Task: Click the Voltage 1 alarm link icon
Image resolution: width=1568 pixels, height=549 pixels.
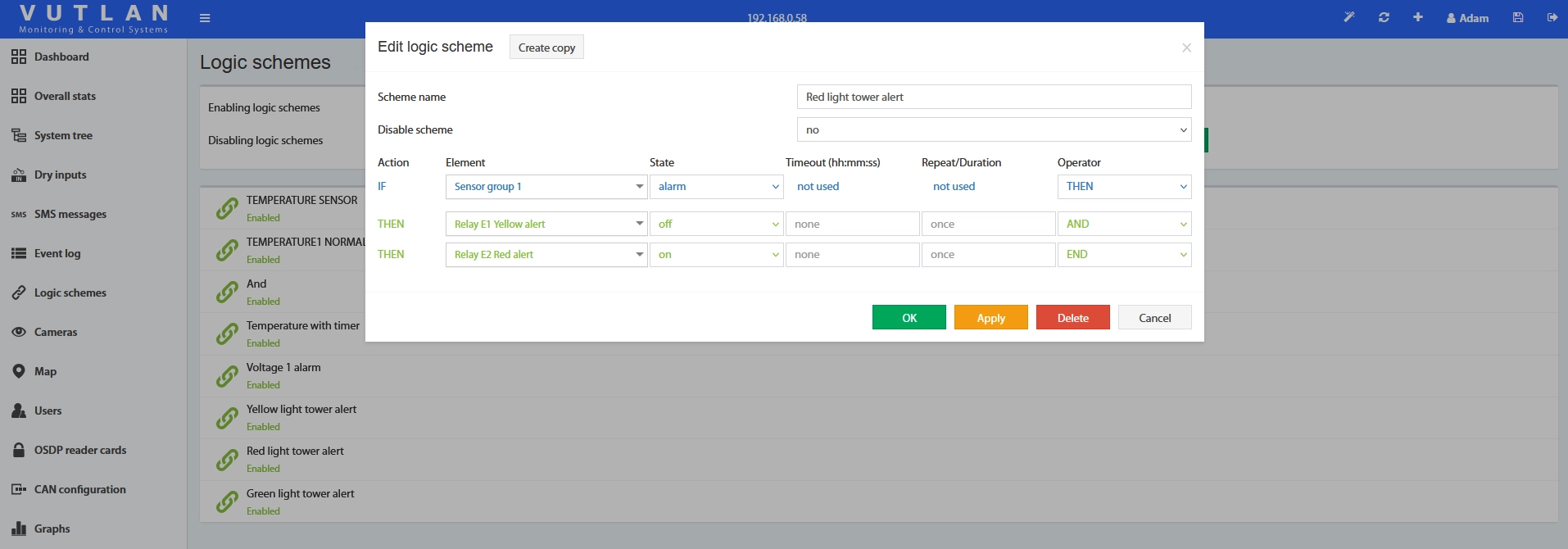Action: (x=227, y=376)
